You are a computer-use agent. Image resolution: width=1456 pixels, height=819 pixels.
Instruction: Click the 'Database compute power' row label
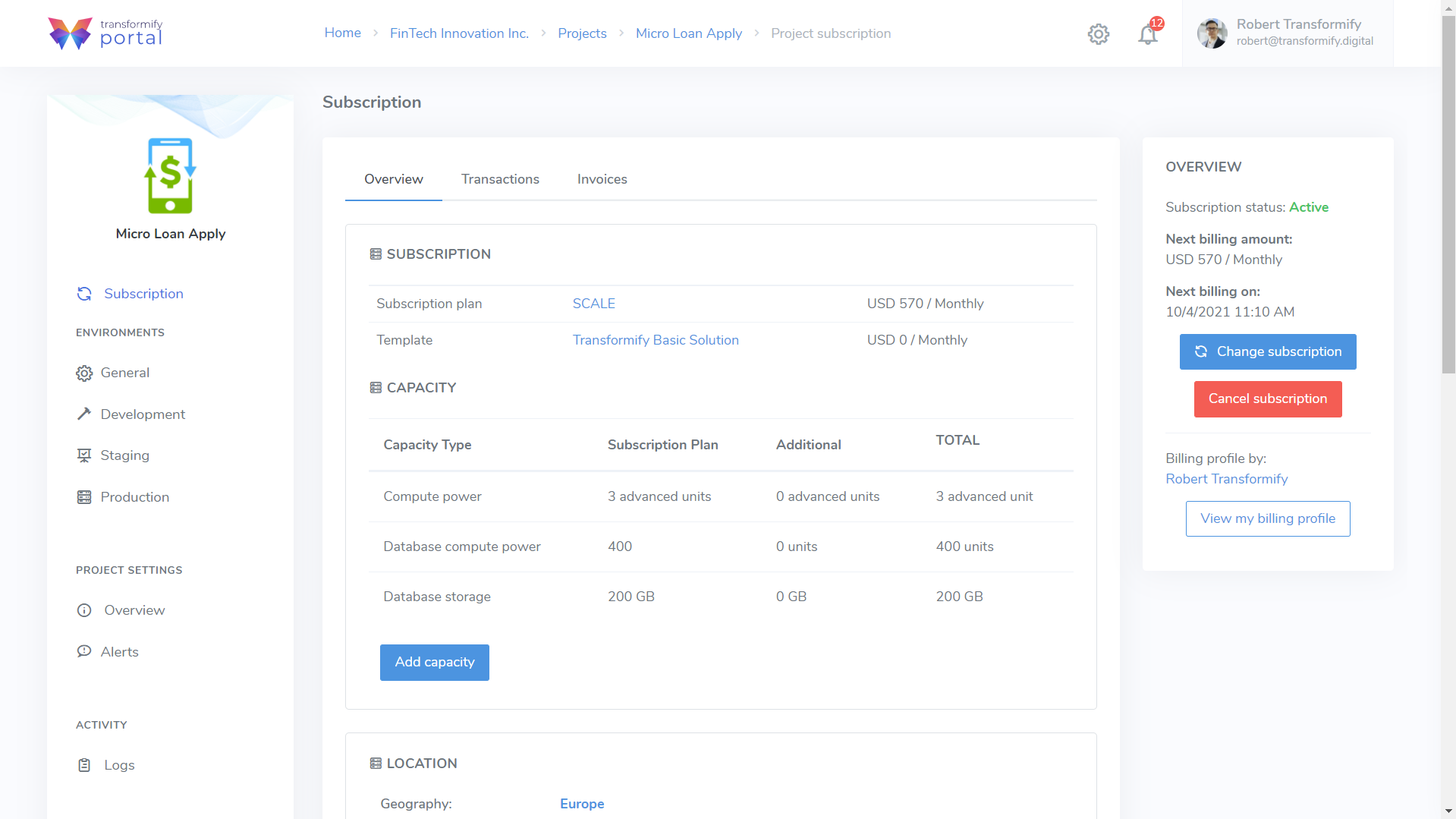[x=461, y=547]
